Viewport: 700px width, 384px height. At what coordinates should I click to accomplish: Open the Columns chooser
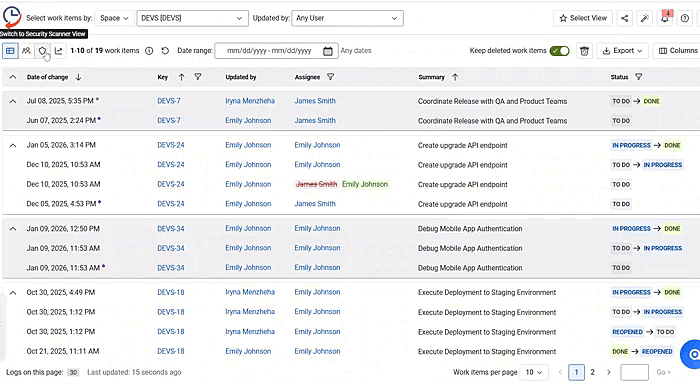tap(677, 51)
